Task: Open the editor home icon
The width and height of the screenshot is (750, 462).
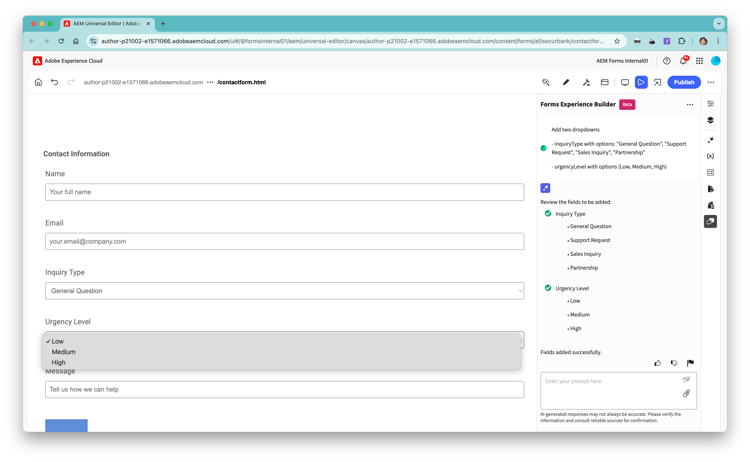Action: coord(38,82)
